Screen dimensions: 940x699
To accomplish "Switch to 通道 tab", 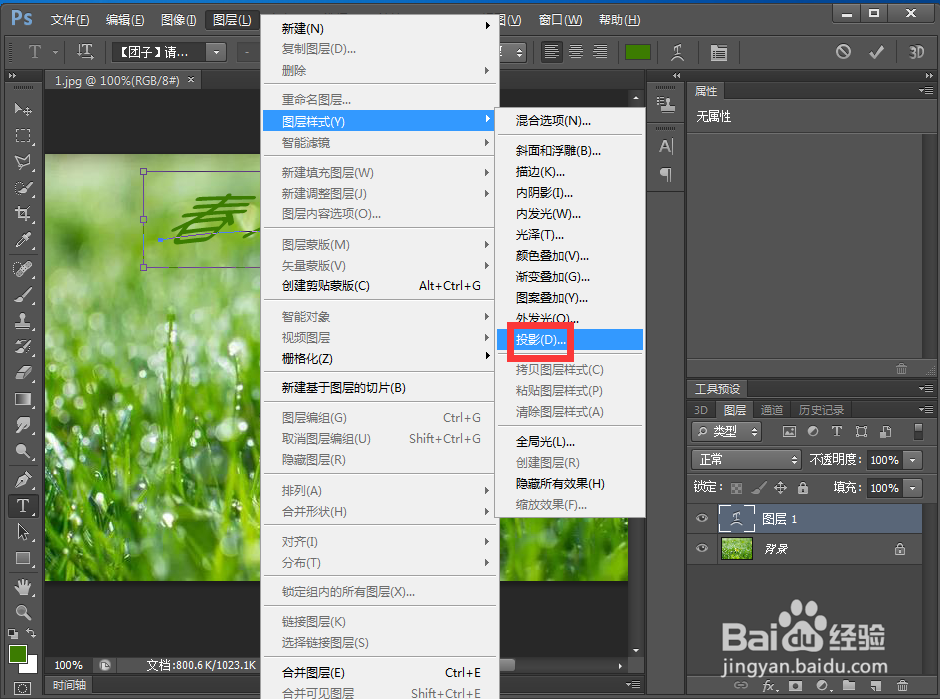I will coord(772,410).
